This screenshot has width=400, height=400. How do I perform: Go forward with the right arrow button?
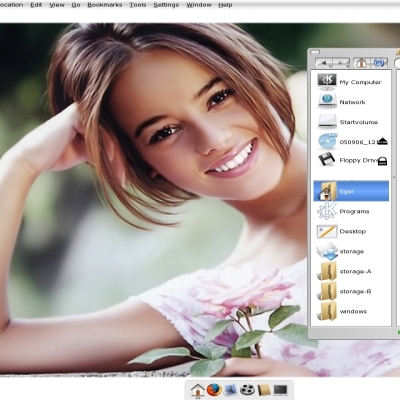pyautogui.click(x=341, y=62)
